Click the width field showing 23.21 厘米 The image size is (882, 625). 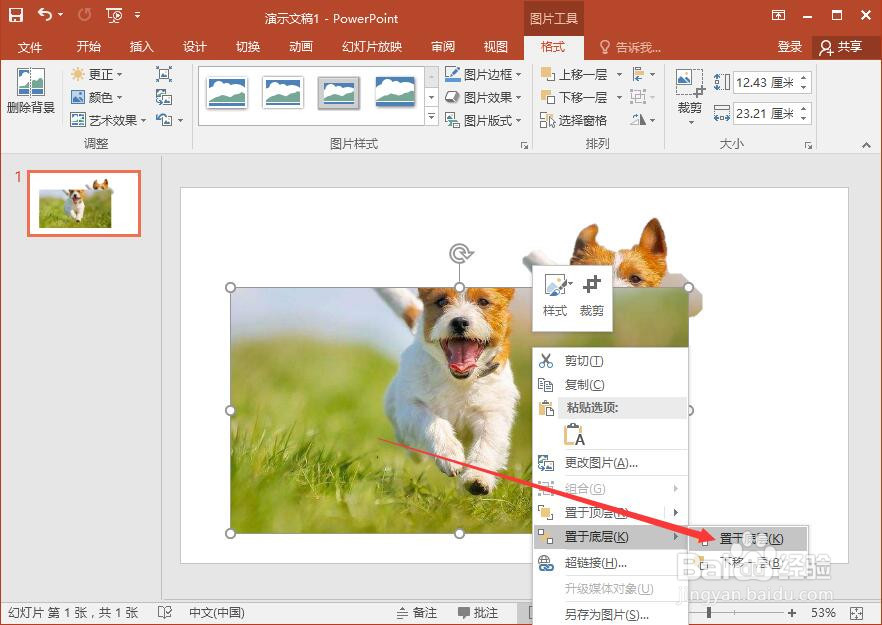[x=766, y=114]
